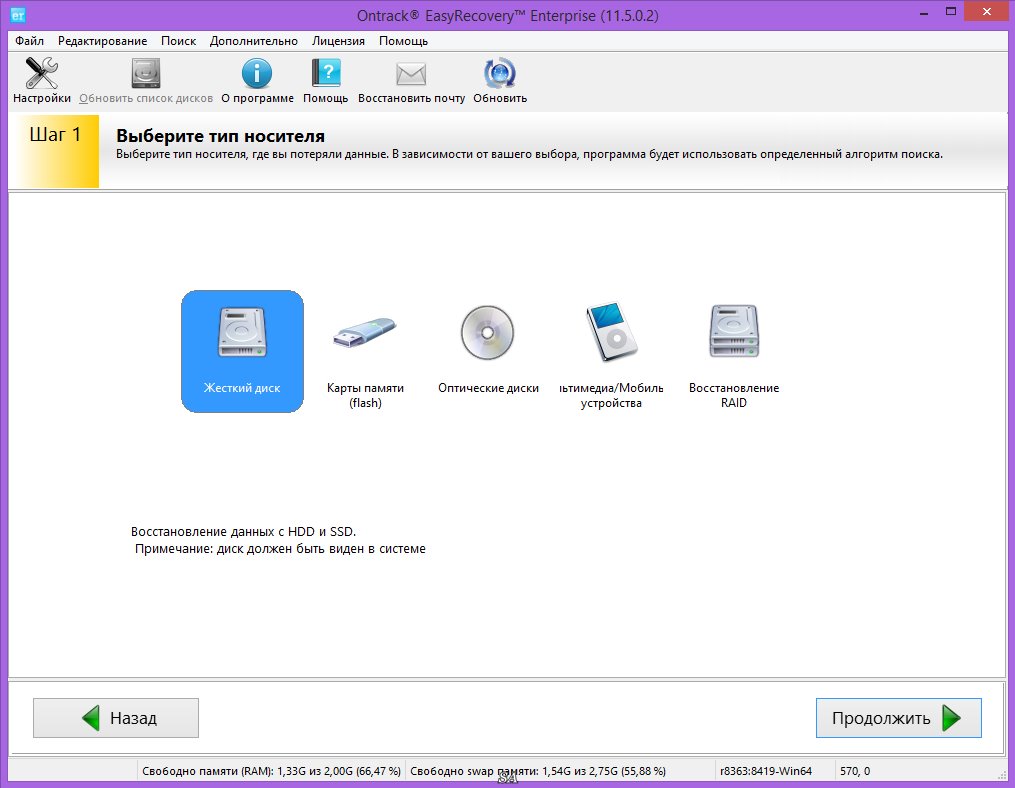The image size is (1015, 788).
Task: Select the Жесткий диск media type
Action: pyautogui.click(x=242, y=351)
